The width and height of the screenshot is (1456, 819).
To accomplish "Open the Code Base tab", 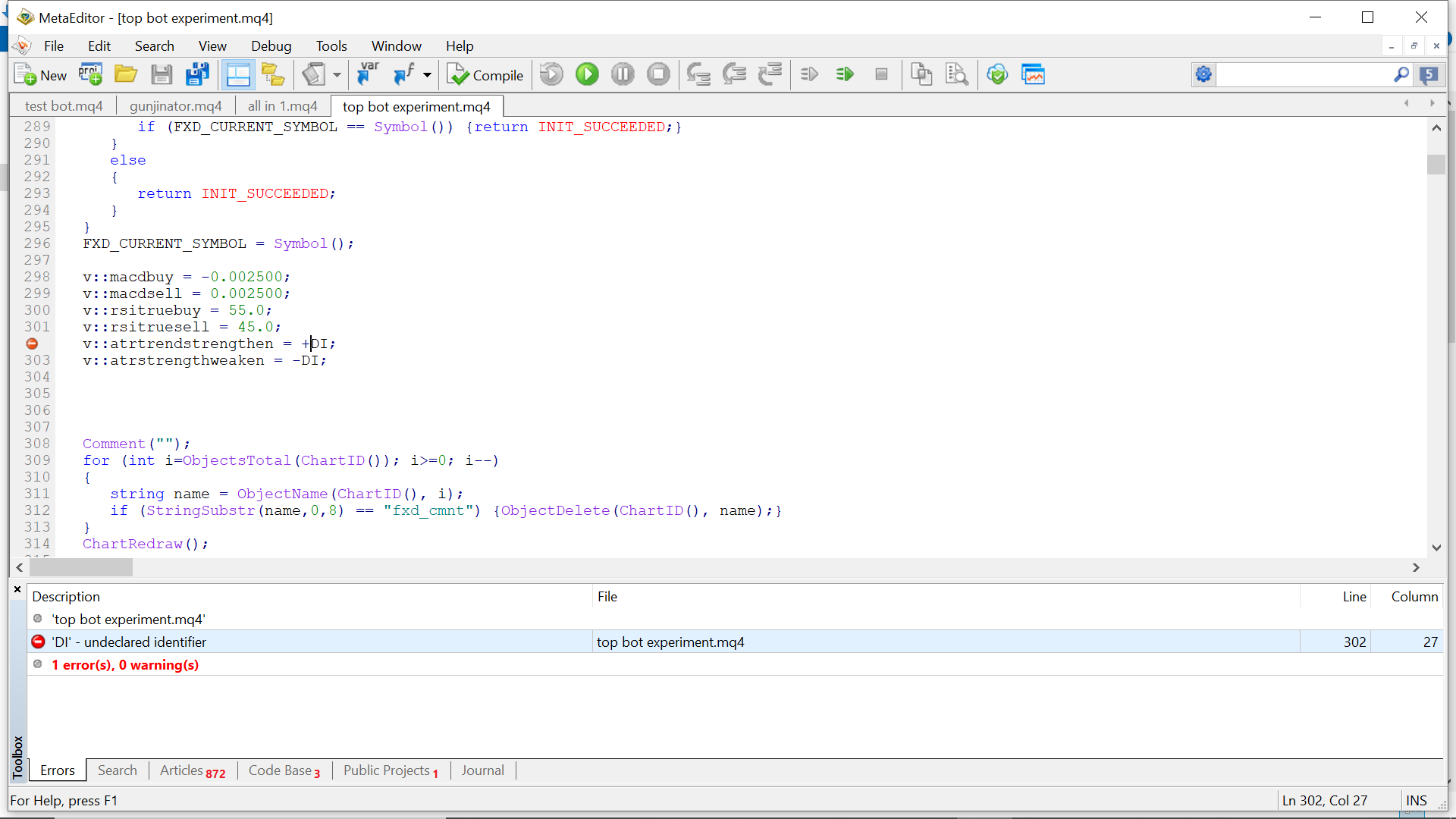I will coord(284,770).
